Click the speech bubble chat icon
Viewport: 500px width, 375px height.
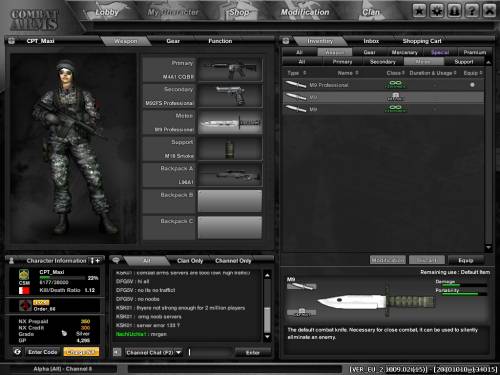click(116, 260)
